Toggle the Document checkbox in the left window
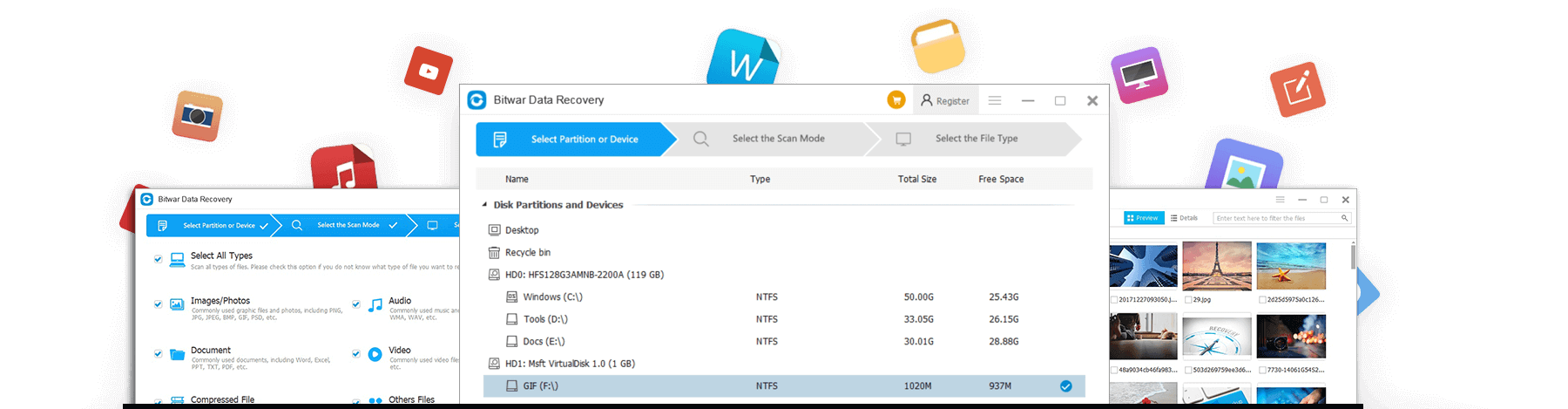This screenshot has width=1568, height=409. (x=158, y=354)
